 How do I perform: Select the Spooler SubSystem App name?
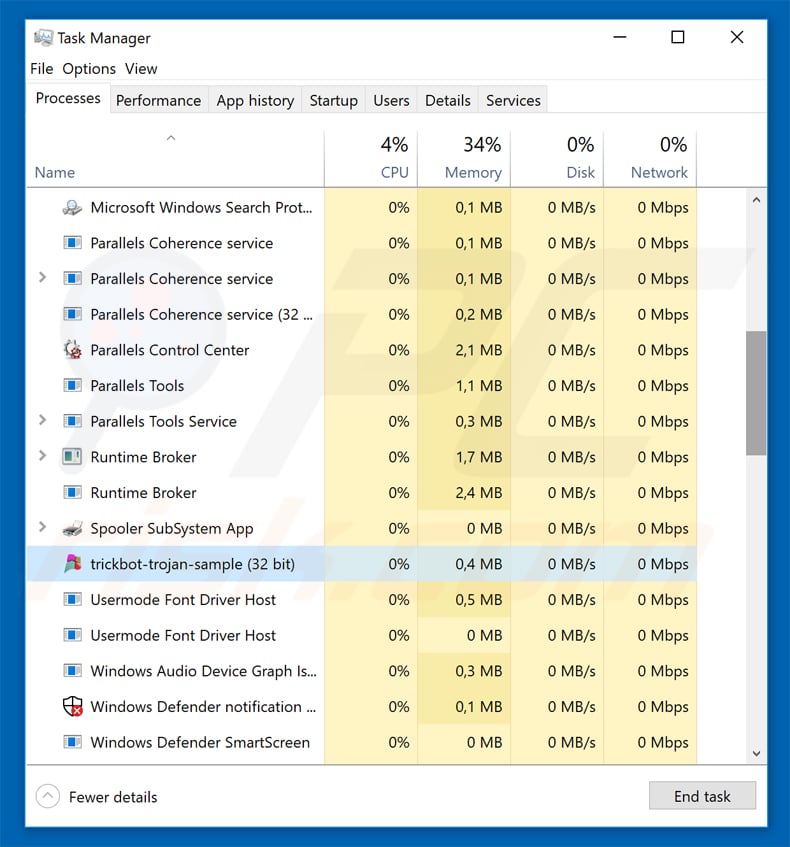172,528
